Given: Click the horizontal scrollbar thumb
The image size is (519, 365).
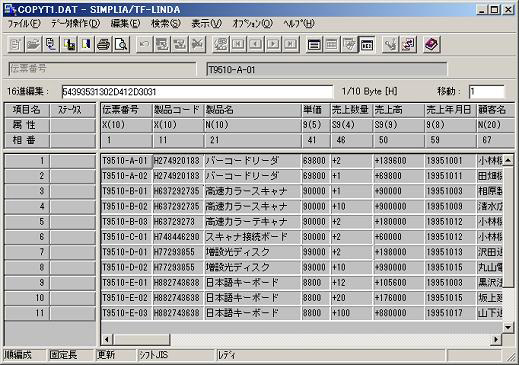Looking at the screenshot, I should pyautogui.click(x=142, y=340).
